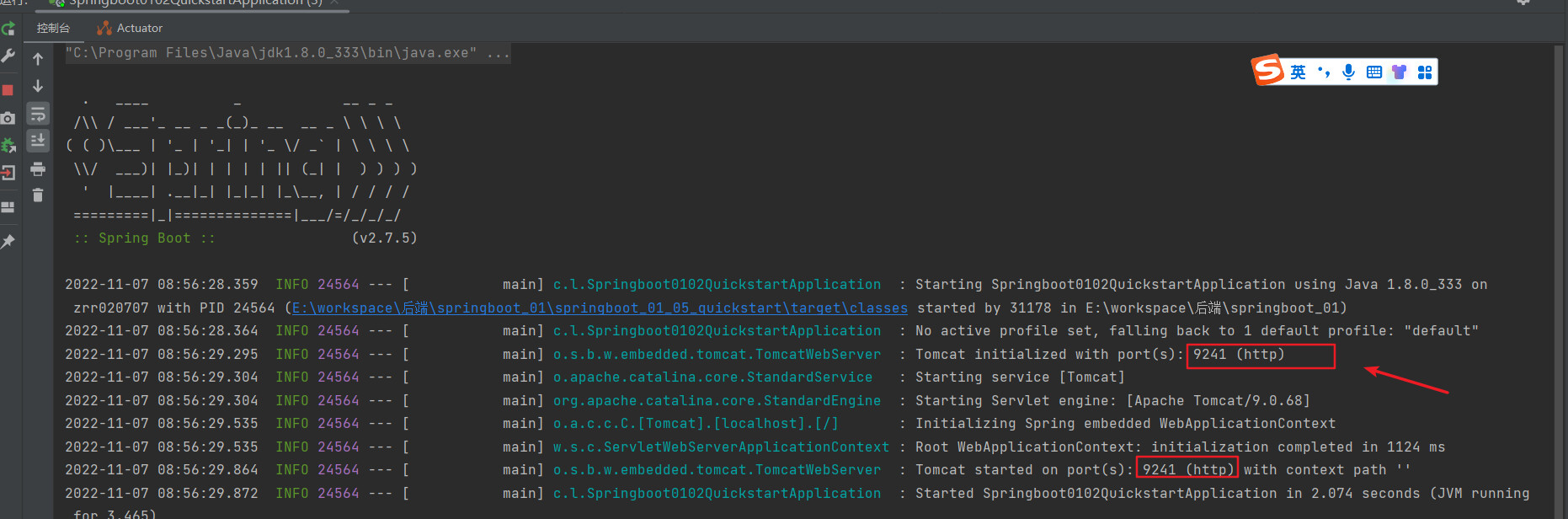This screenshot has width=1568, height=519.
Task: Activate Sogou voice input microphone
Action: coord(1349,72)
